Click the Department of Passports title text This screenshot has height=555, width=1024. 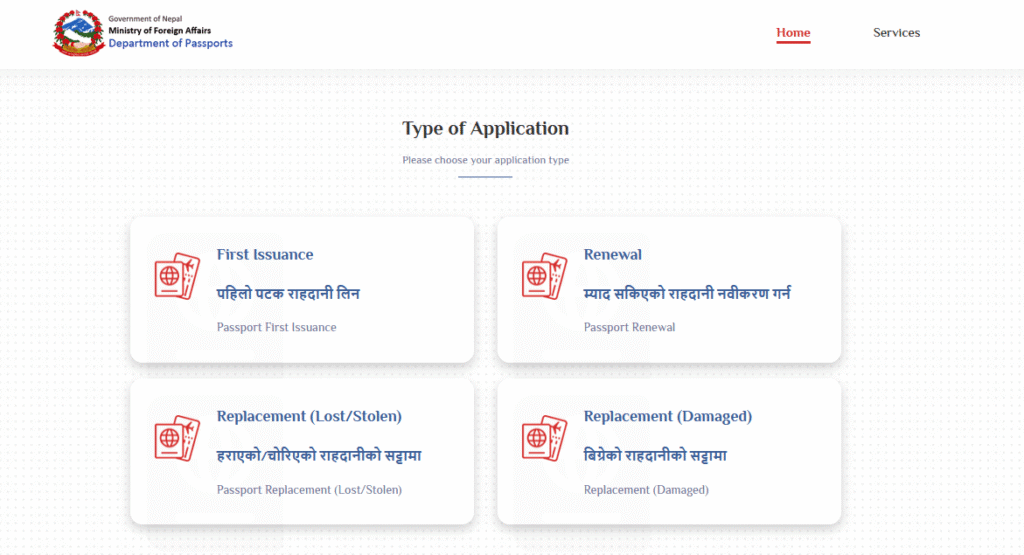pyautogui.click(x=171, y=44)
